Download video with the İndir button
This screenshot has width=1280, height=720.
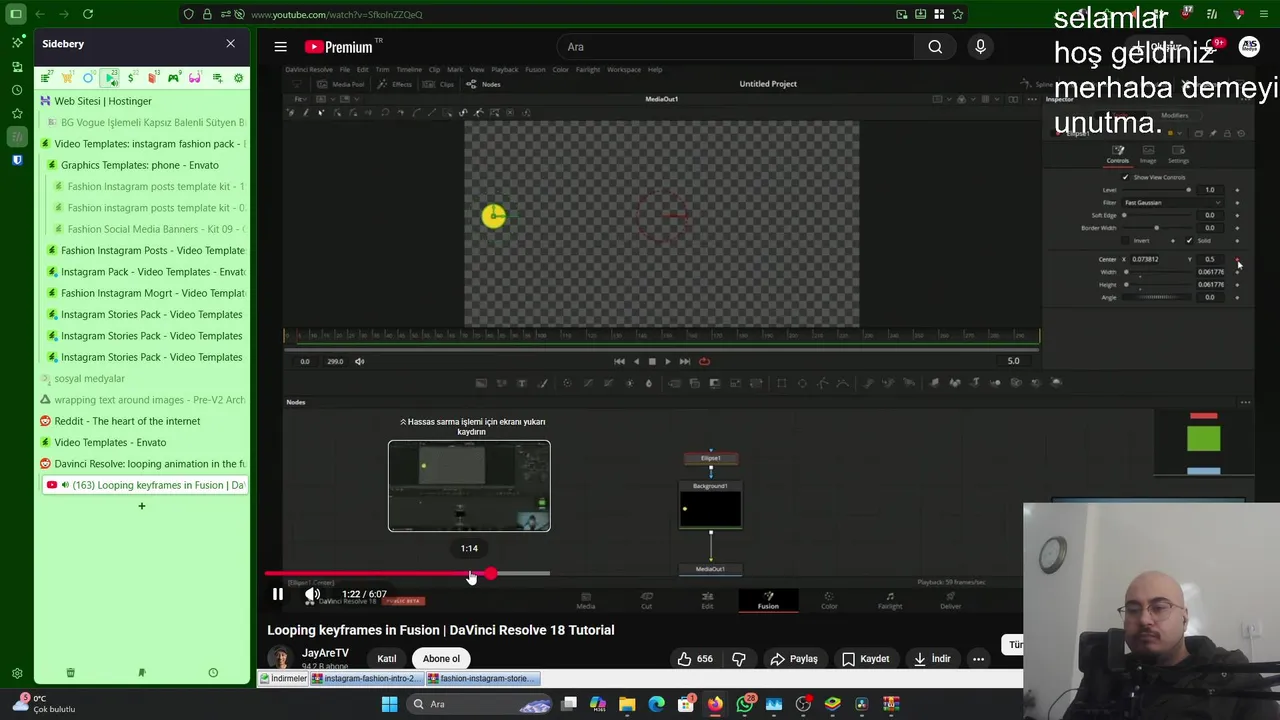coord(932,659)
